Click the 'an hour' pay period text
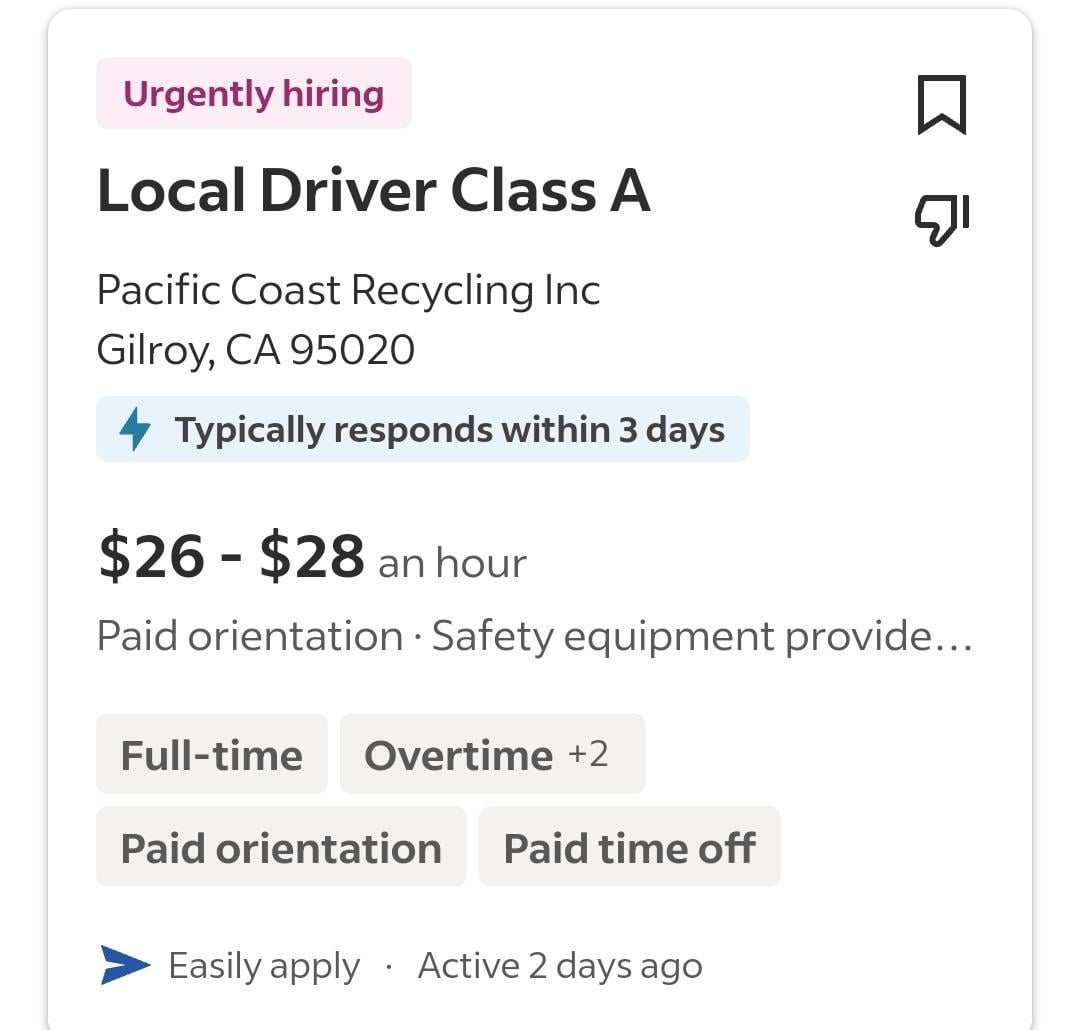Image resolution: width=1080 pixels, height=1030 pixels. pos(453,563)
